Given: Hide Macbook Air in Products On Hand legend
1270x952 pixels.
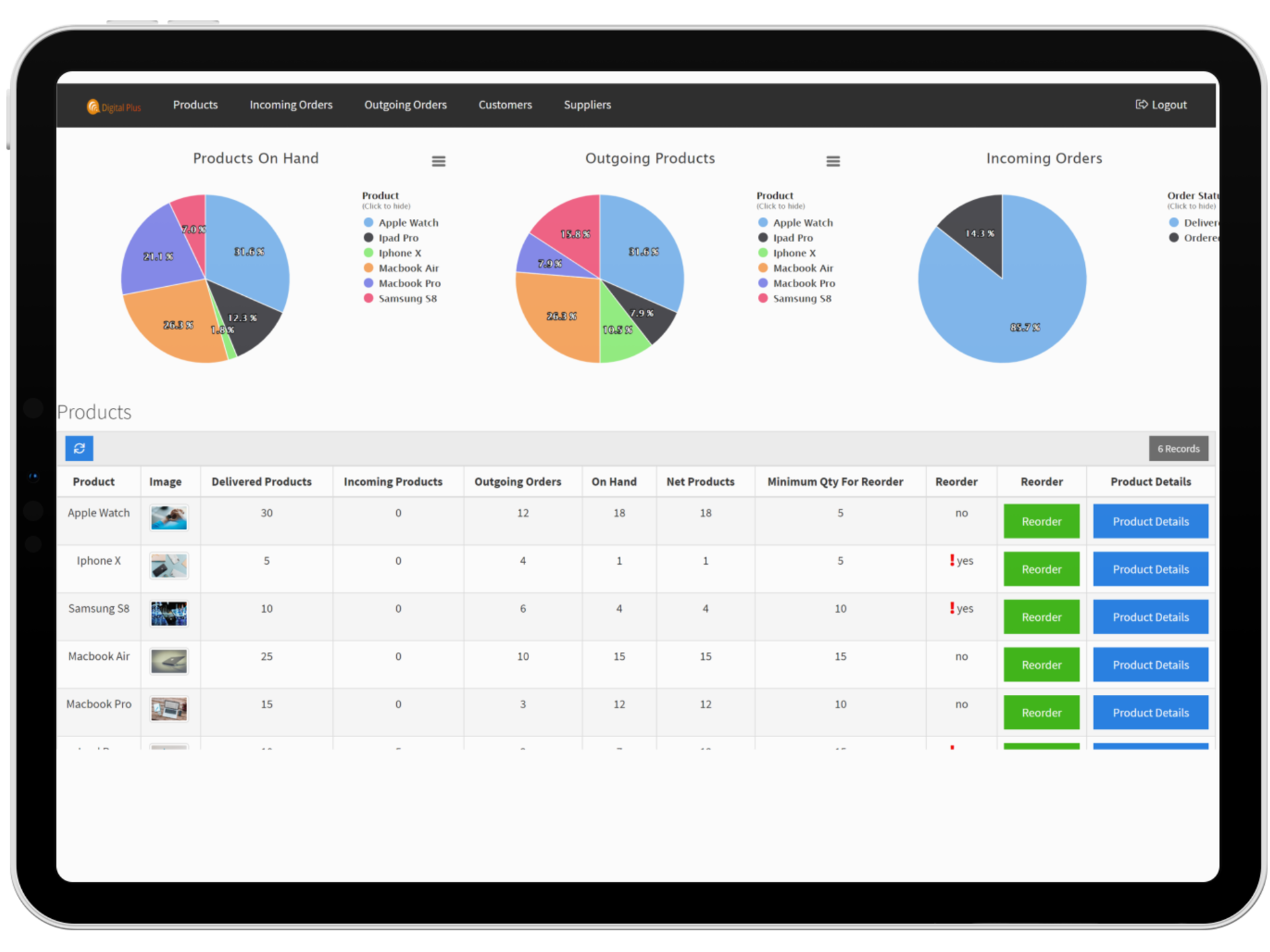Looking at the screenshot, I should point(401,268).
